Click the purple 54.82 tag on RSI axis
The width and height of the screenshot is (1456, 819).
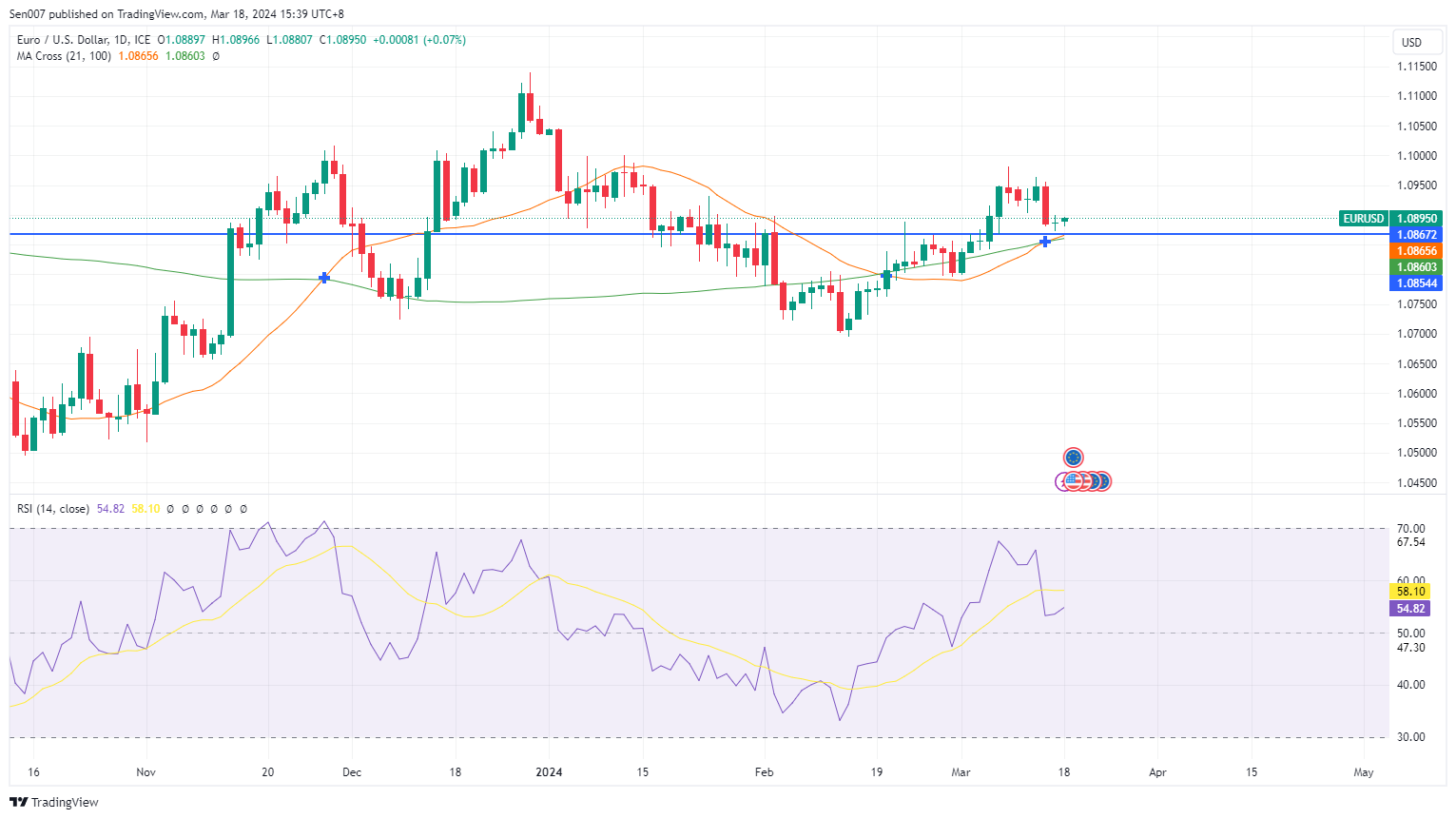[x=1410, y=609]
